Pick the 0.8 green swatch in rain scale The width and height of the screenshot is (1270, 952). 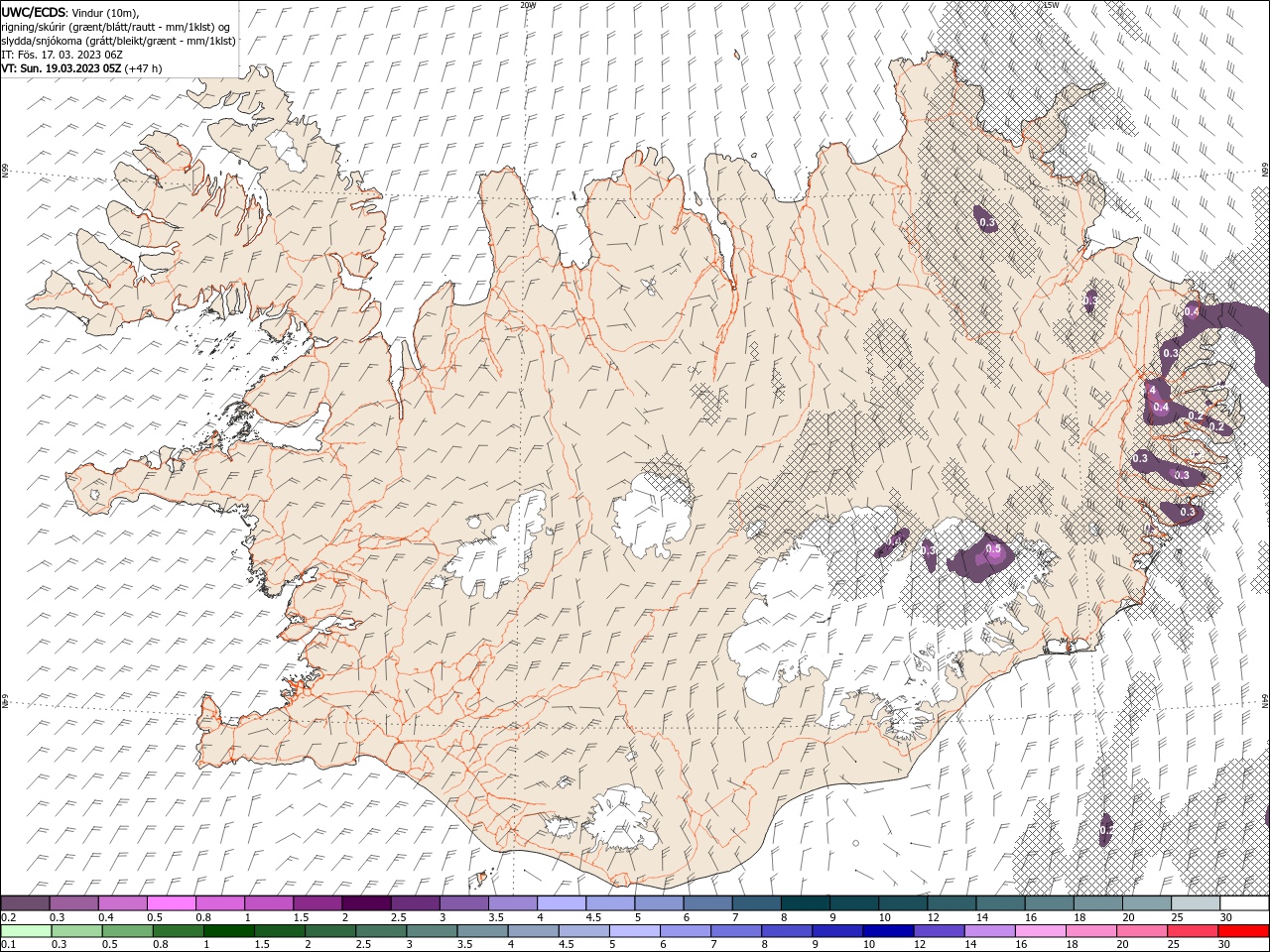pos(178,931)
